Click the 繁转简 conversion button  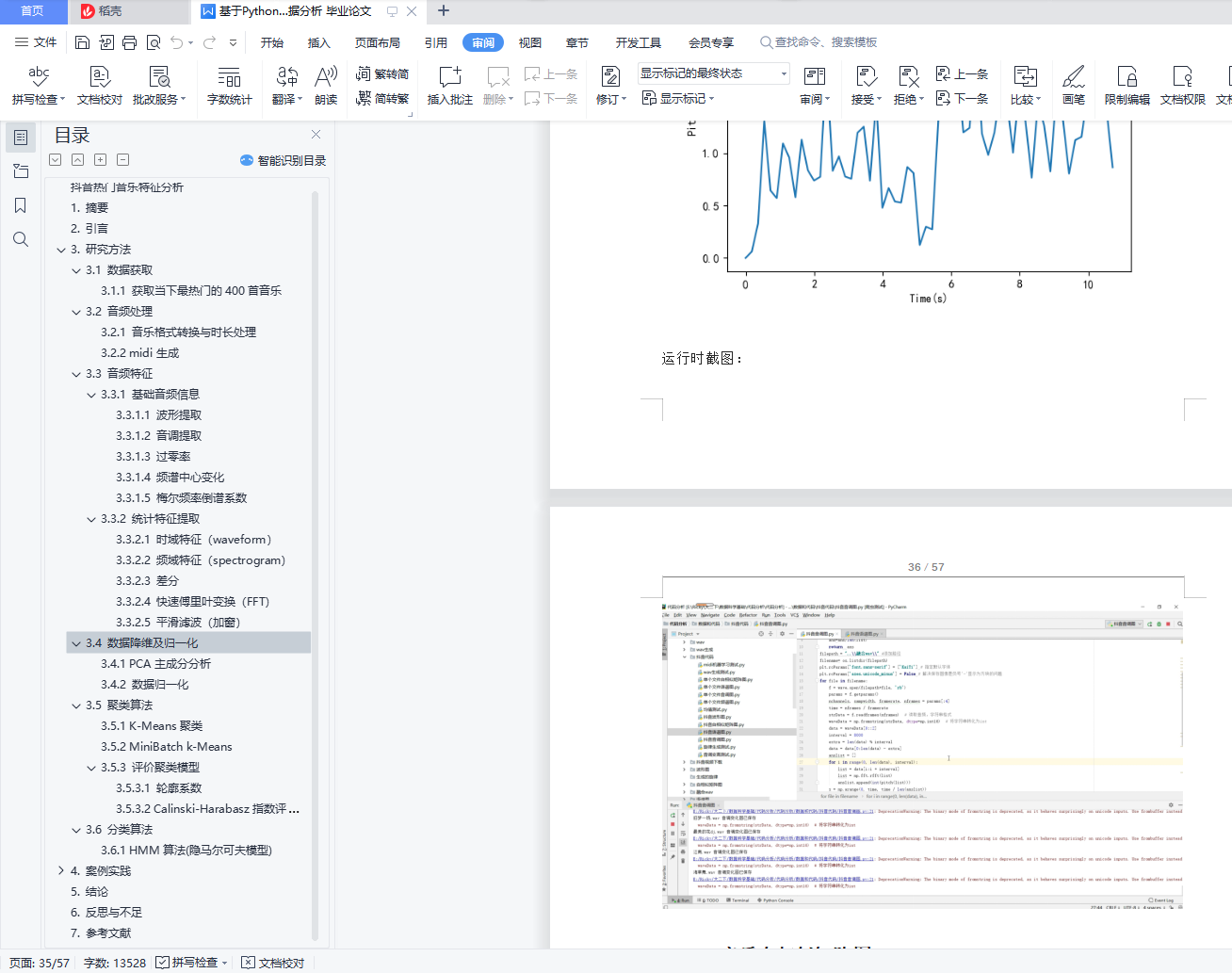382,73
